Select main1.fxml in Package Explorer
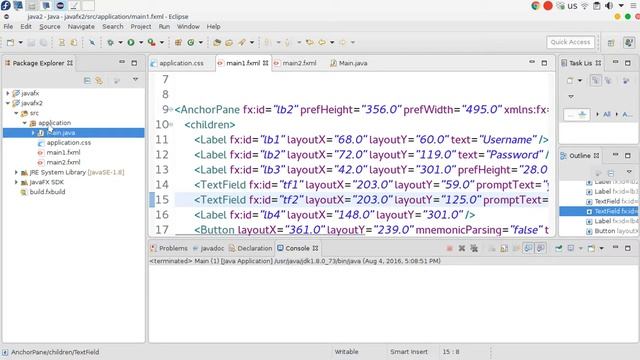 pyautogui.click(x=63, y=152)
